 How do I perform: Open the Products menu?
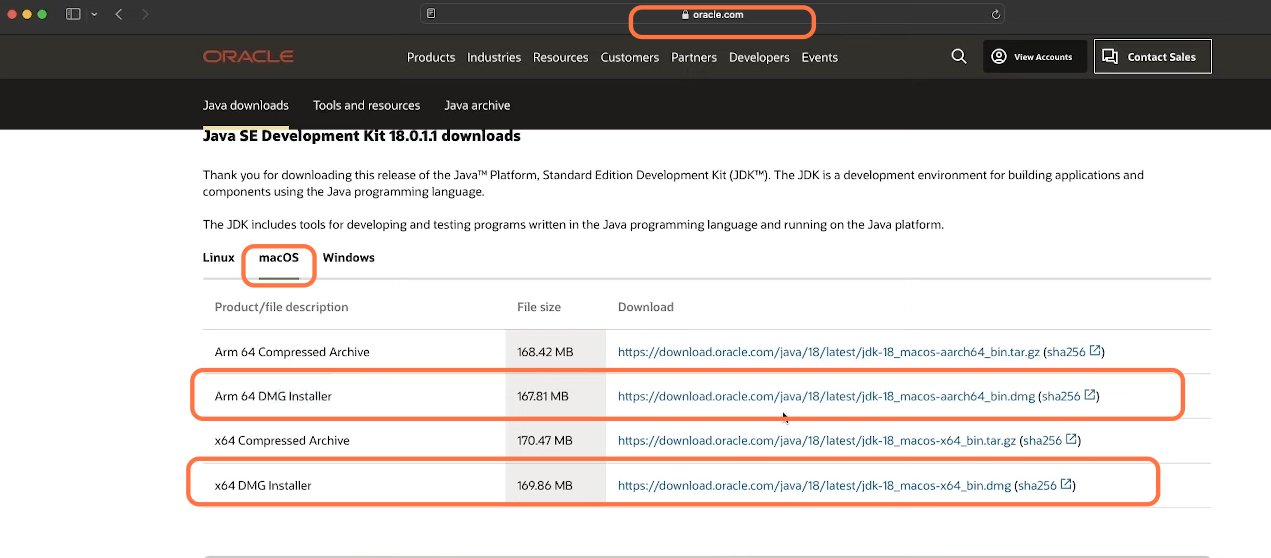coord(431,57)
